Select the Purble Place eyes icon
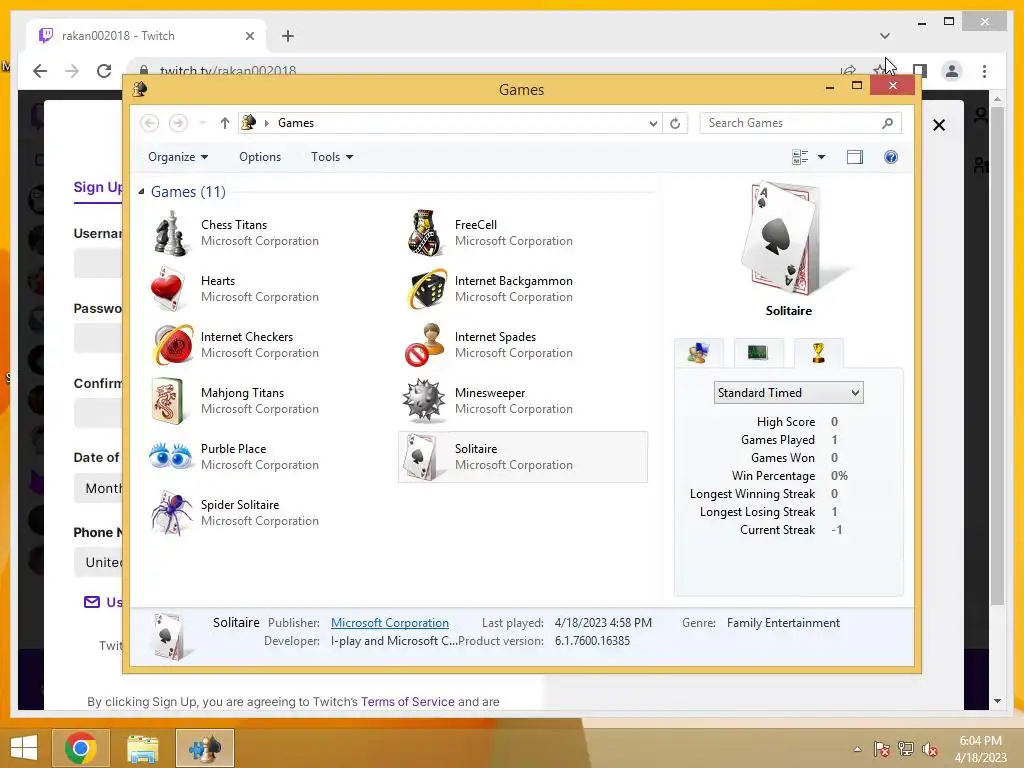1024x768 pixels. tap(170, 456)
